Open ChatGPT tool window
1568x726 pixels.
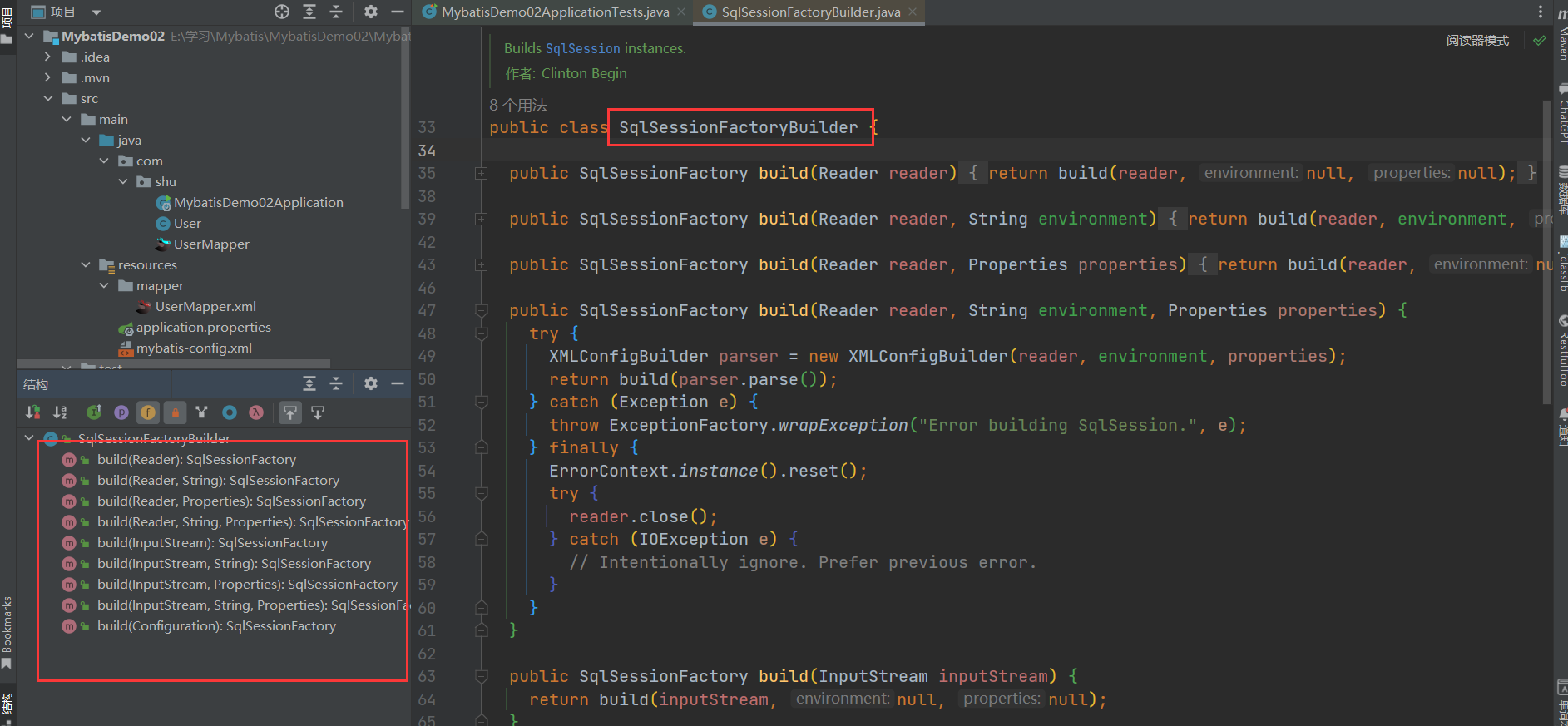1561,112
